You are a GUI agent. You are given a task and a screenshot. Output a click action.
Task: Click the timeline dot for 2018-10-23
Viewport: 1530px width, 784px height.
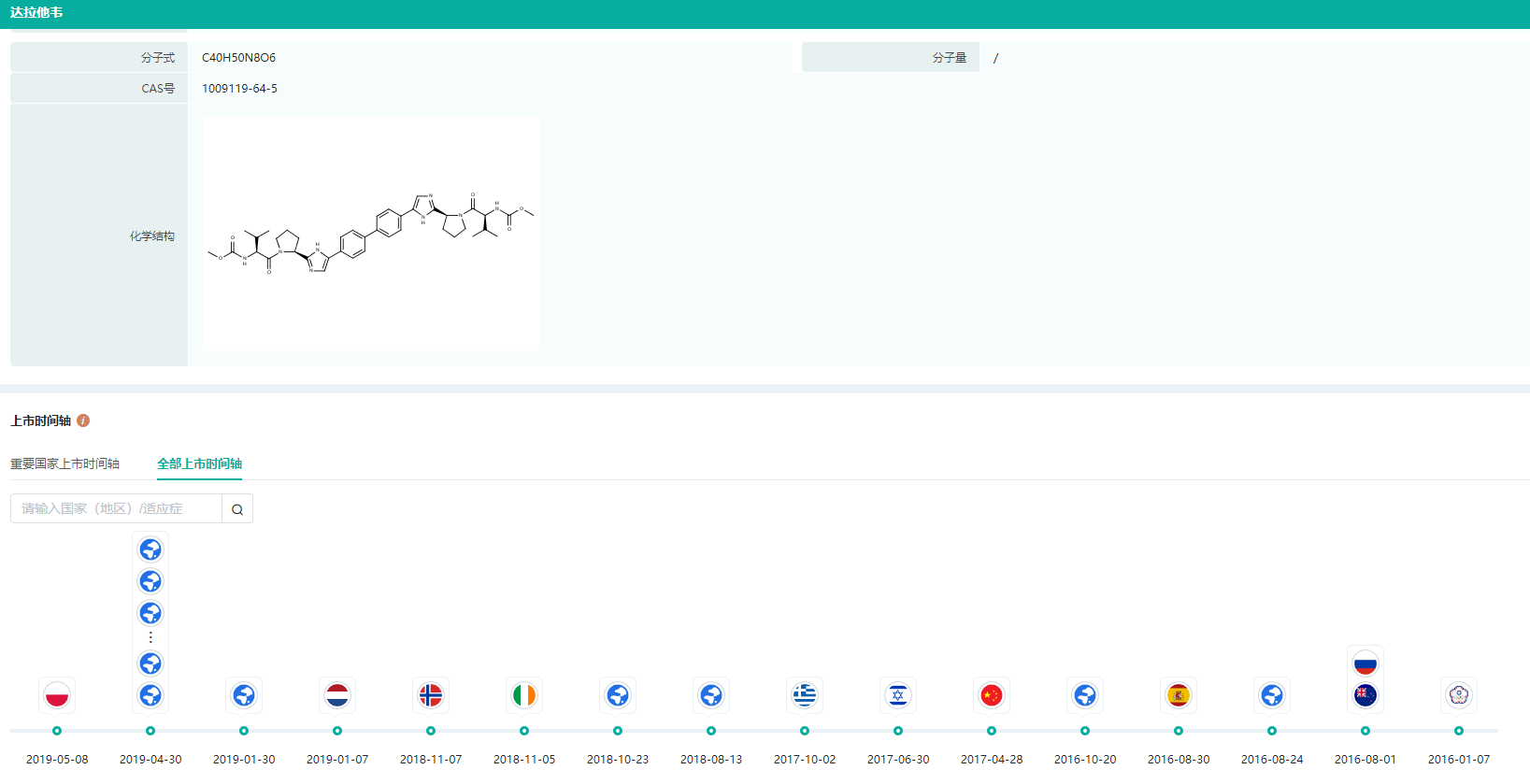tap(618, 731)
